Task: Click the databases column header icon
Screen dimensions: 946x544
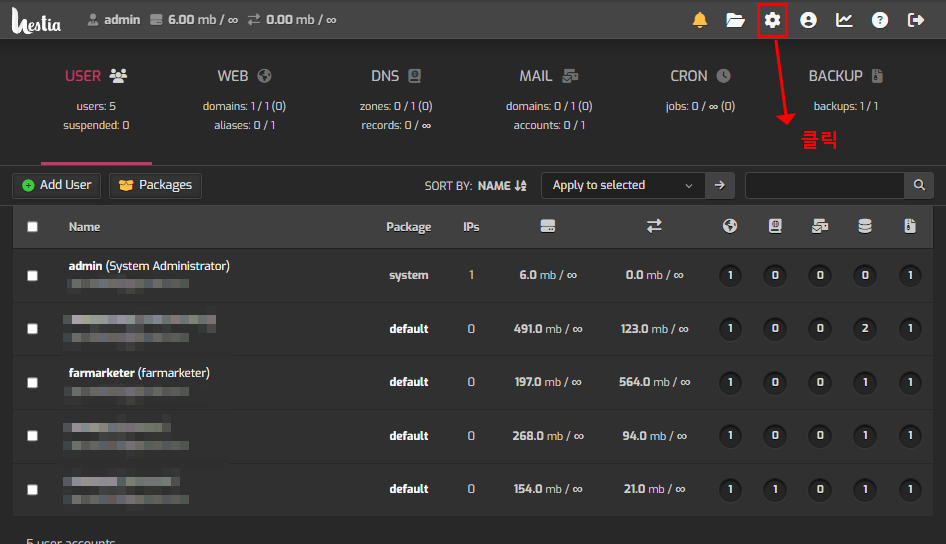Action: tap(865, 226)
